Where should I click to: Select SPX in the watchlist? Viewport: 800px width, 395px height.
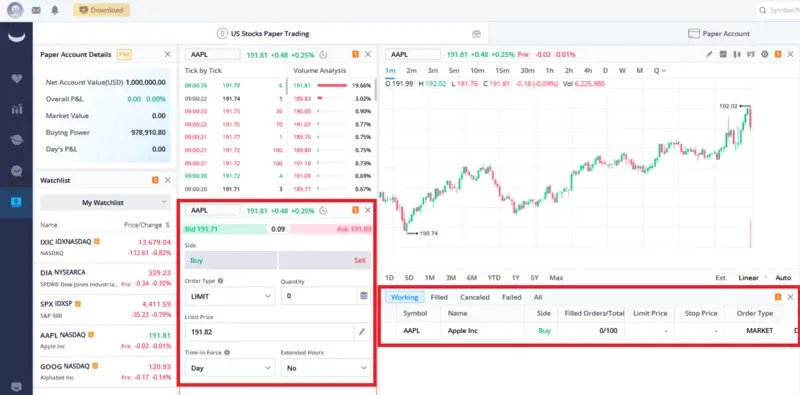click(x=105, y=310)
